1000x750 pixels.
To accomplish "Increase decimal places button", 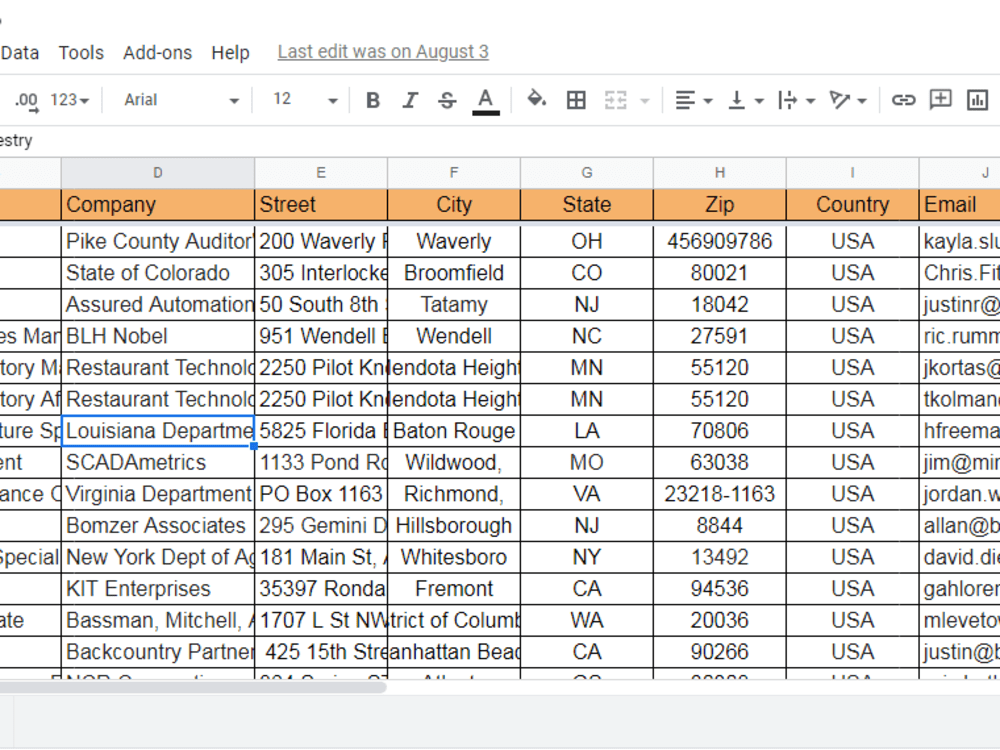I will click(27, 101).
